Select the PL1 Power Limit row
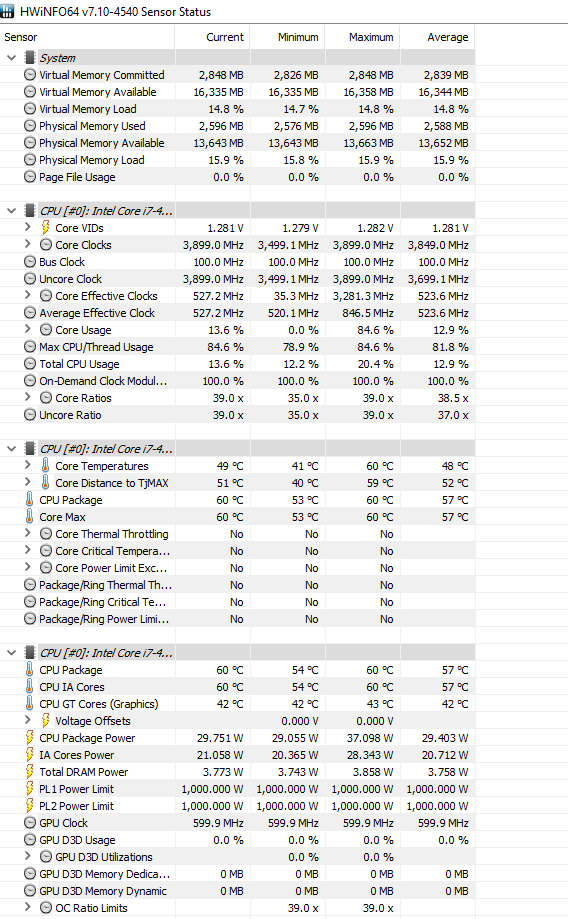568x919 pixels. tap(237, 789)
